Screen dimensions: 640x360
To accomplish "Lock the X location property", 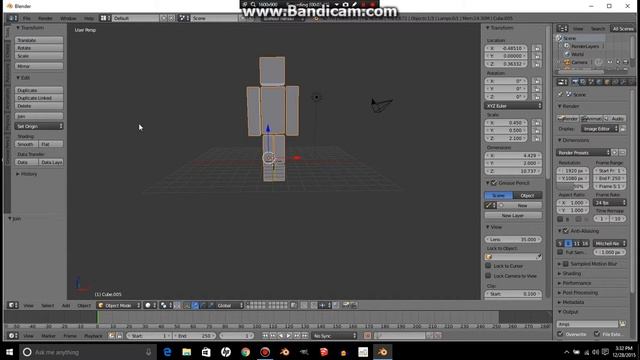I will (537, 48).
